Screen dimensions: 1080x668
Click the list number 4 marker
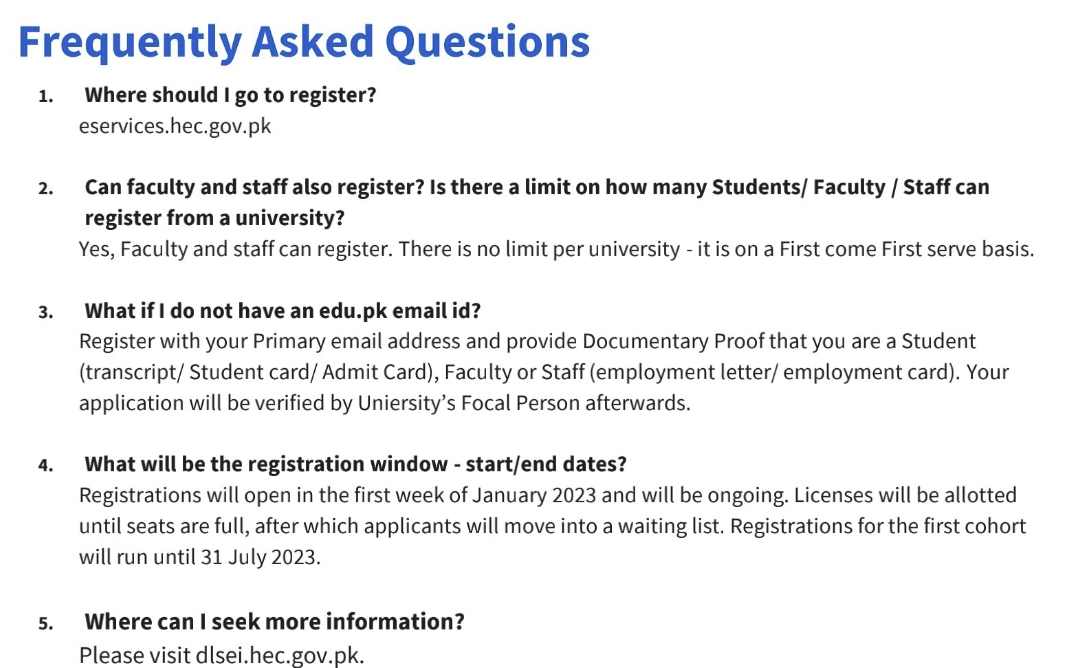(x=45, y=466)
